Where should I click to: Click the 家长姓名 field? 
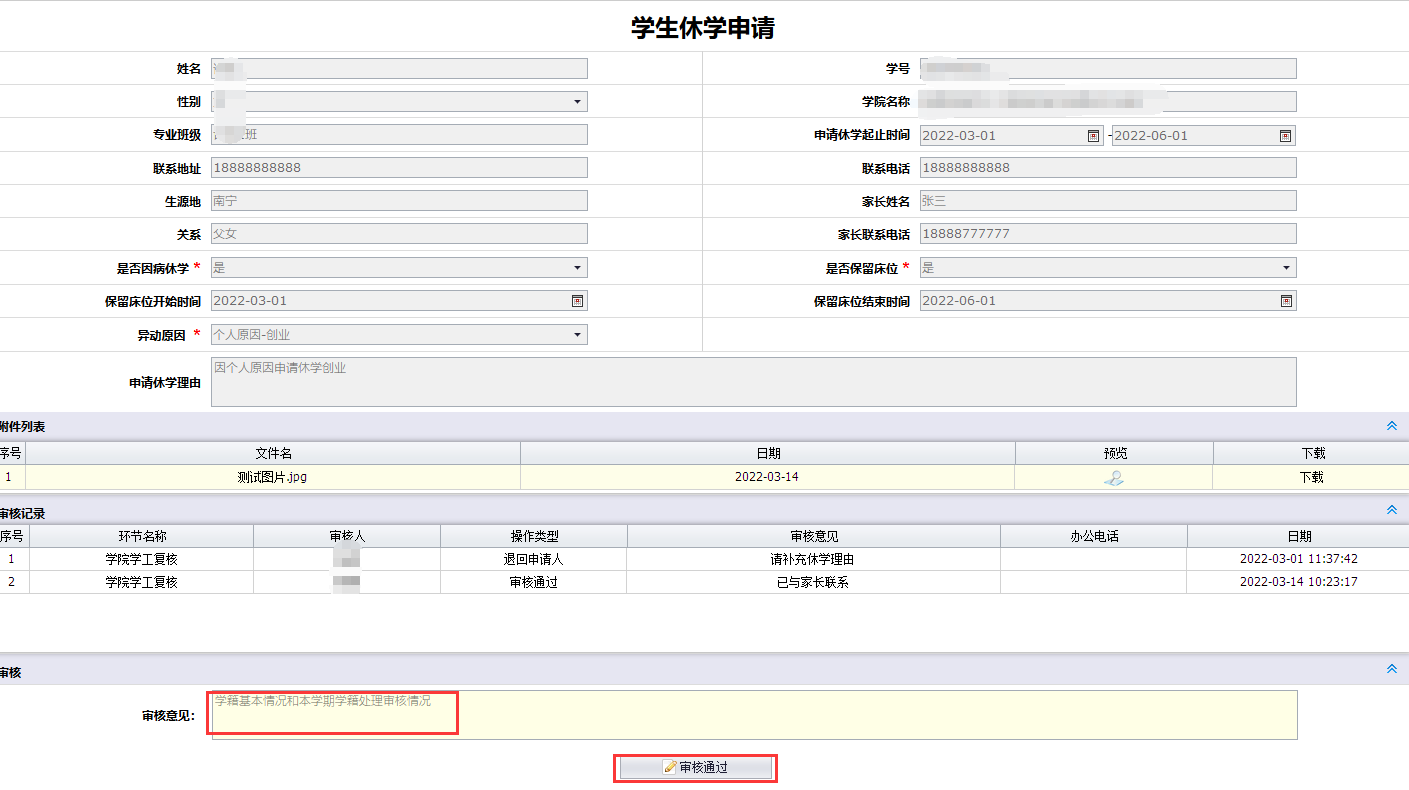point(1108,201)
